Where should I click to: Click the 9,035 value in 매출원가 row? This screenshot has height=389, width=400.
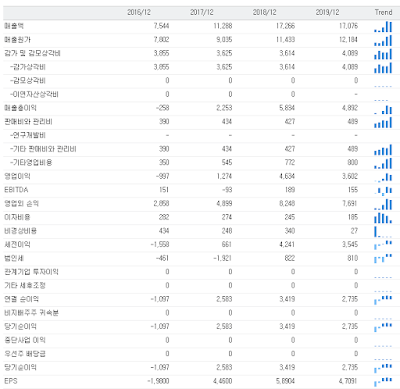pyautogui.click(x=224, y=40)
